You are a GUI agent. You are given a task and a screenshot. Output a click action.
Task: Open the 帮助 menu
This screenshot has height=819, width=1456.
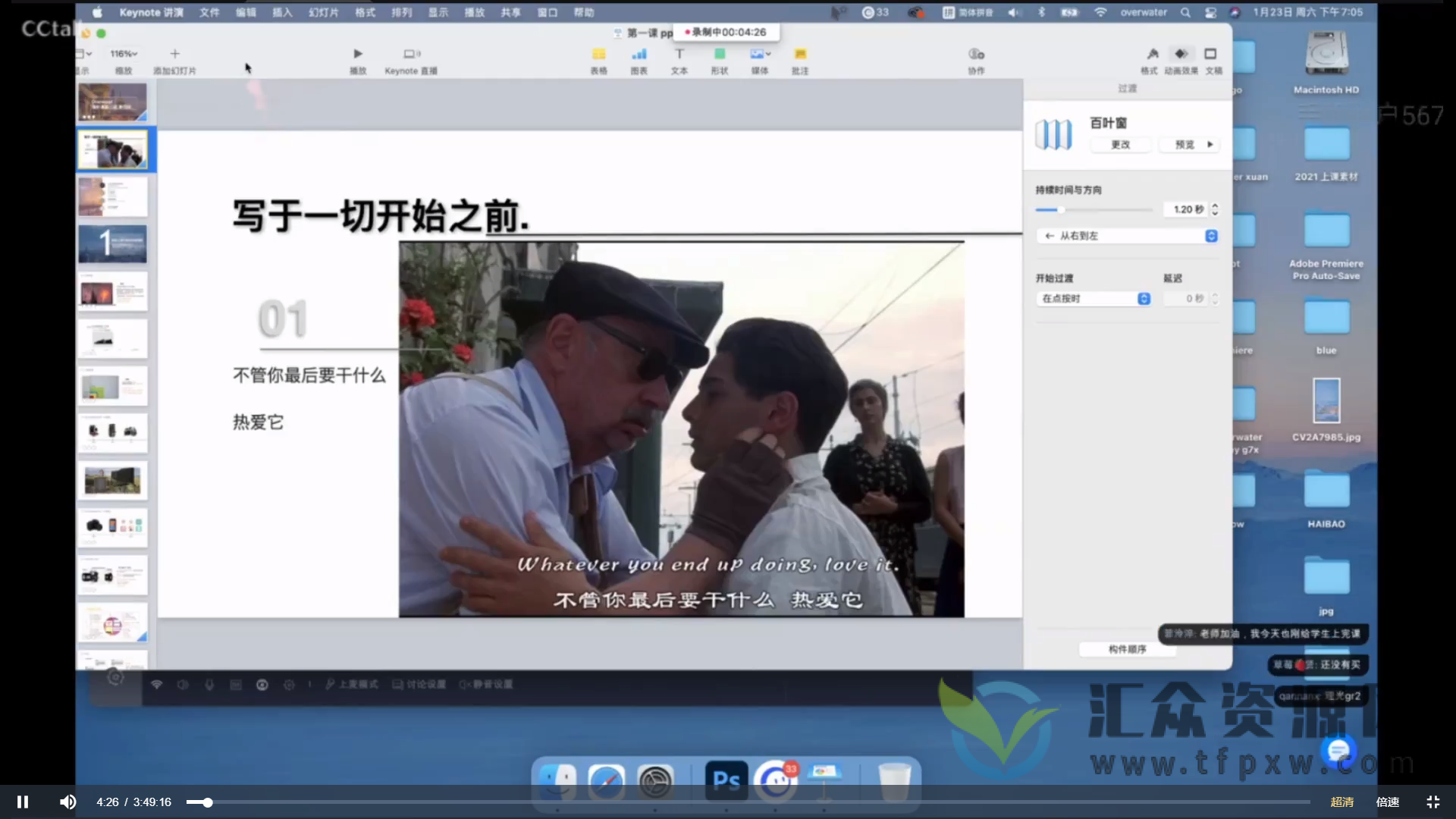coord(584,12)
